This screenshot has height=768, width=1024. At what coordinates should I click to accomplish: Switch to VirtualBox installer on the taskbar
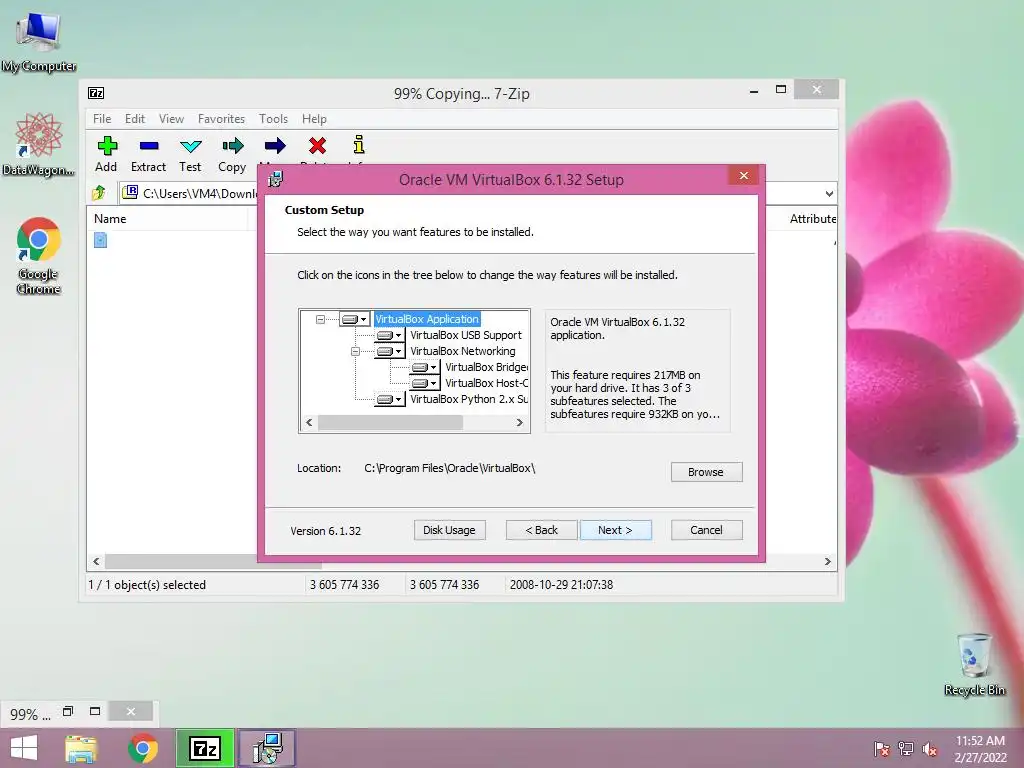[x=267, y=748]
